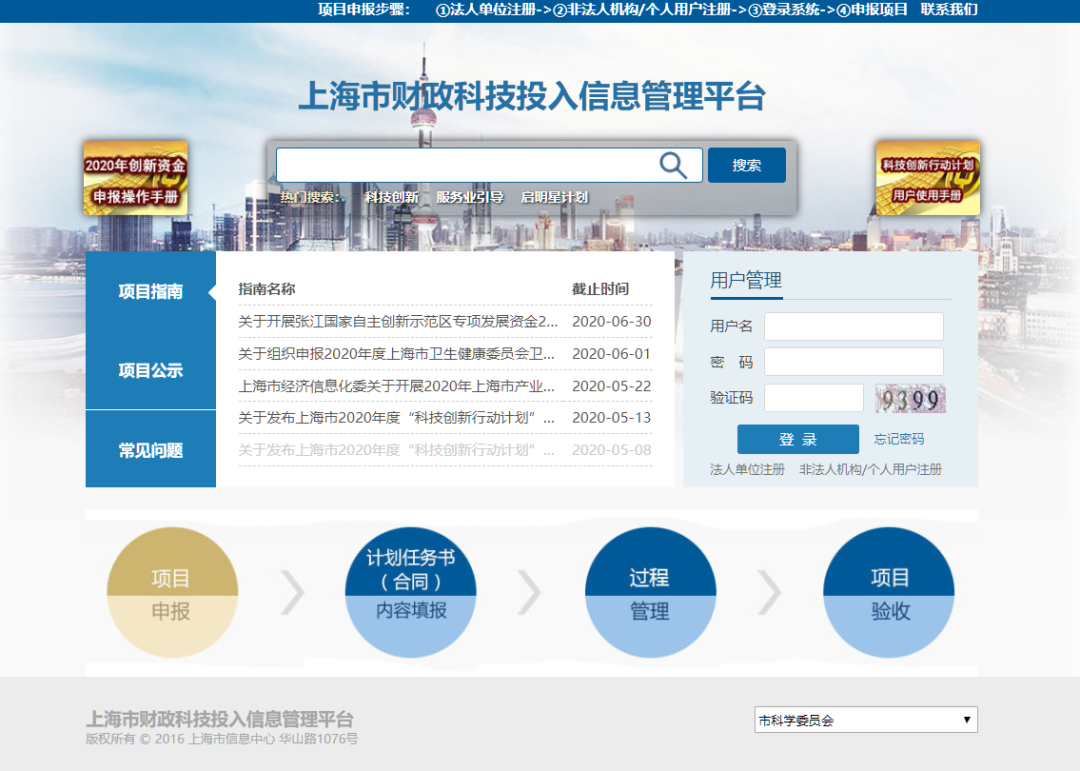Image resolution: width=1080 pixels, height=771 pixels.
Task: Click the 登录 button
Action: coord(798,440)
